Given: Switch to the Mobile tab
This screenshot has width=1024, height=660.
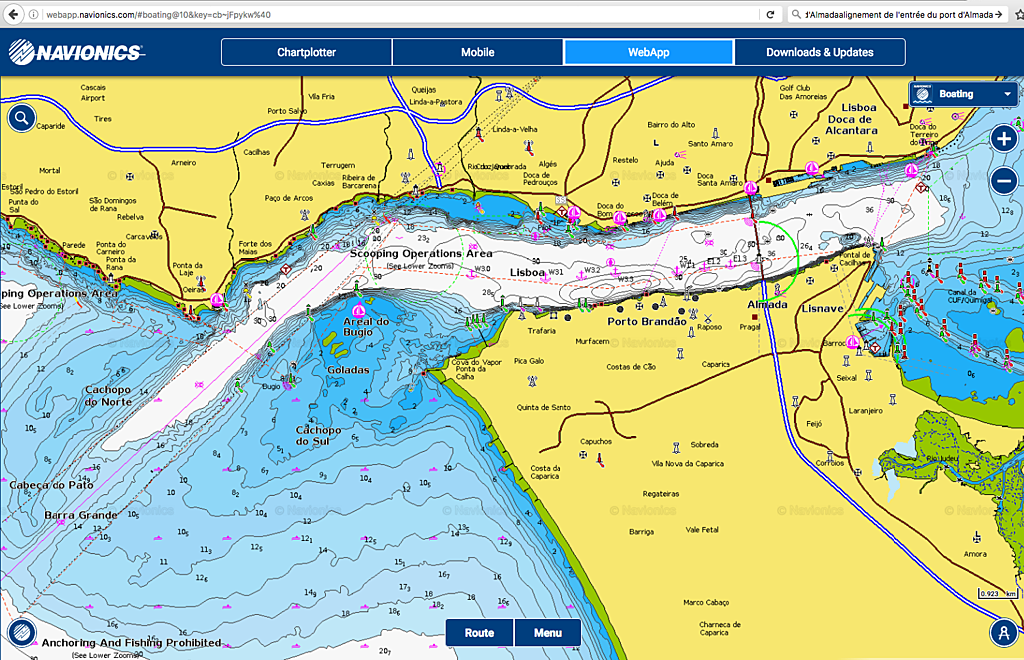Looking at the screenshot, I should 477,52.
